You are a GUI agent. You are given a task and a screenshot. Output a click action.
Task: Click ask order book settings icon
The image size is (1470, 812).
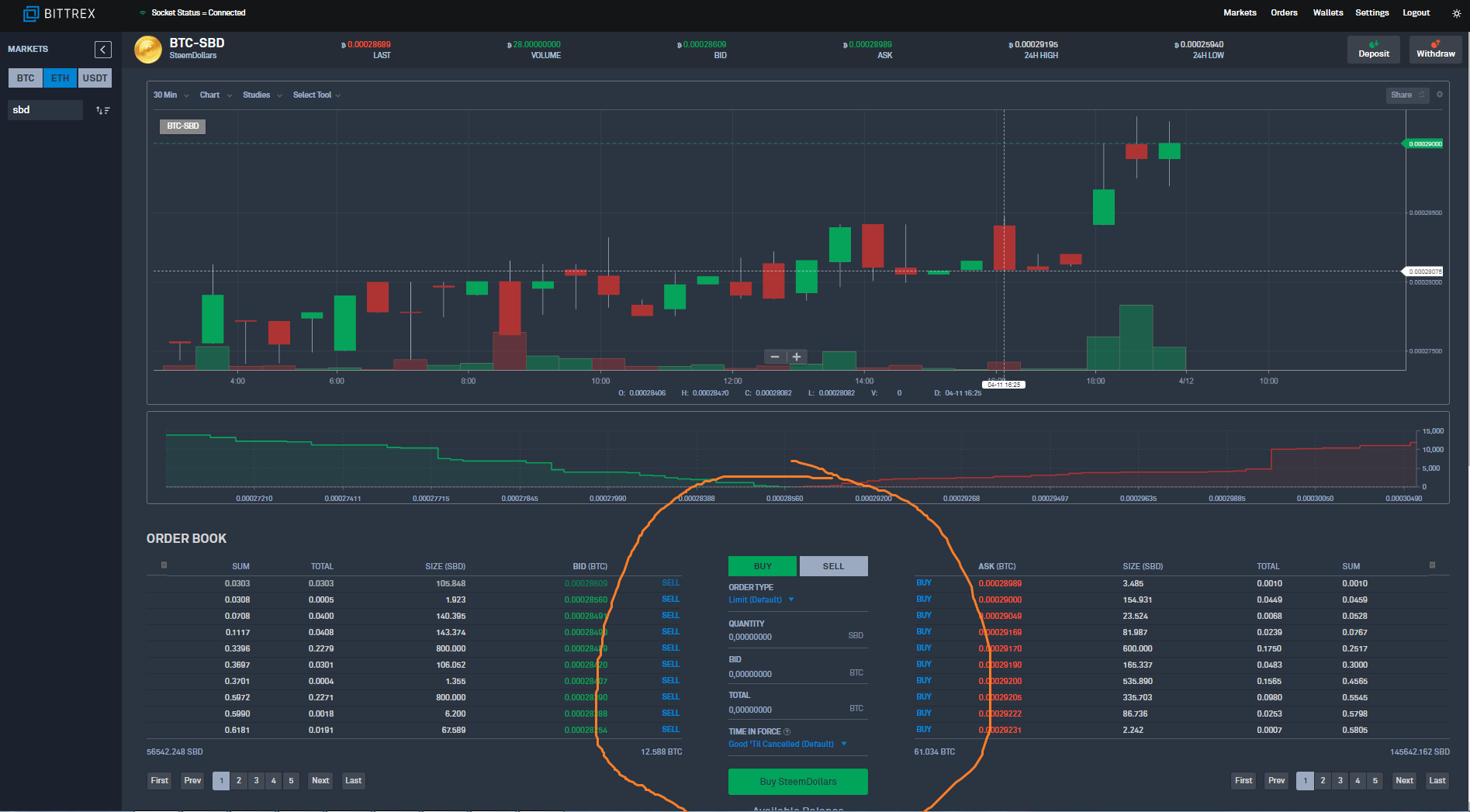point(1432,565)
